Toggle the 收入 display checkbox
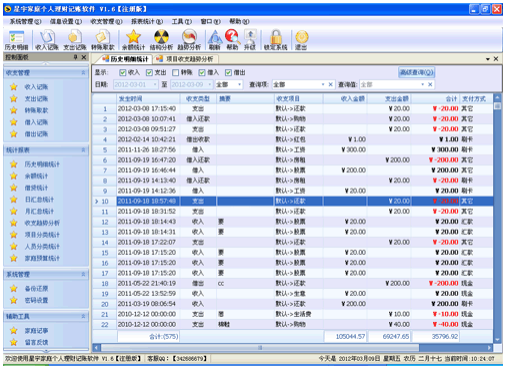This screenshot has width=505, height=368. click(123, 72)
